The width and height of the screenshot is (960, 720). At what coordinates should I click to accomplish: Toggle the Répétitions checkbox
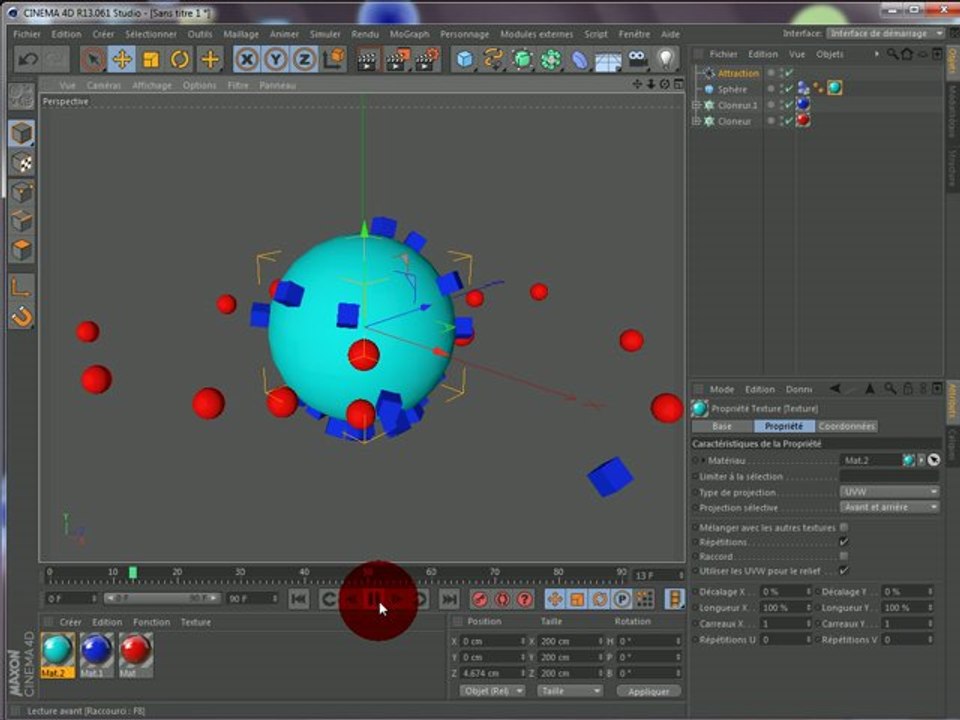pyautogui.click(x=844, y=542)
